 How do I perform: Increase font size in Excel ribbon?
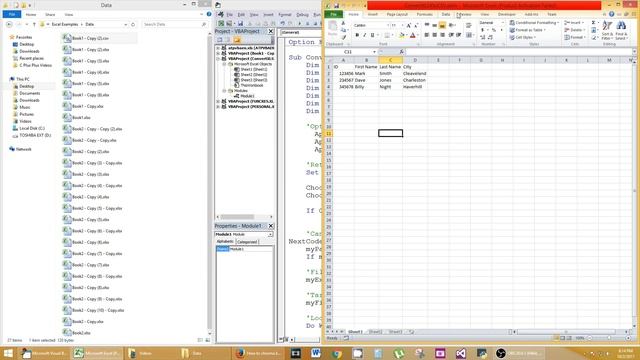click(409, 25)
